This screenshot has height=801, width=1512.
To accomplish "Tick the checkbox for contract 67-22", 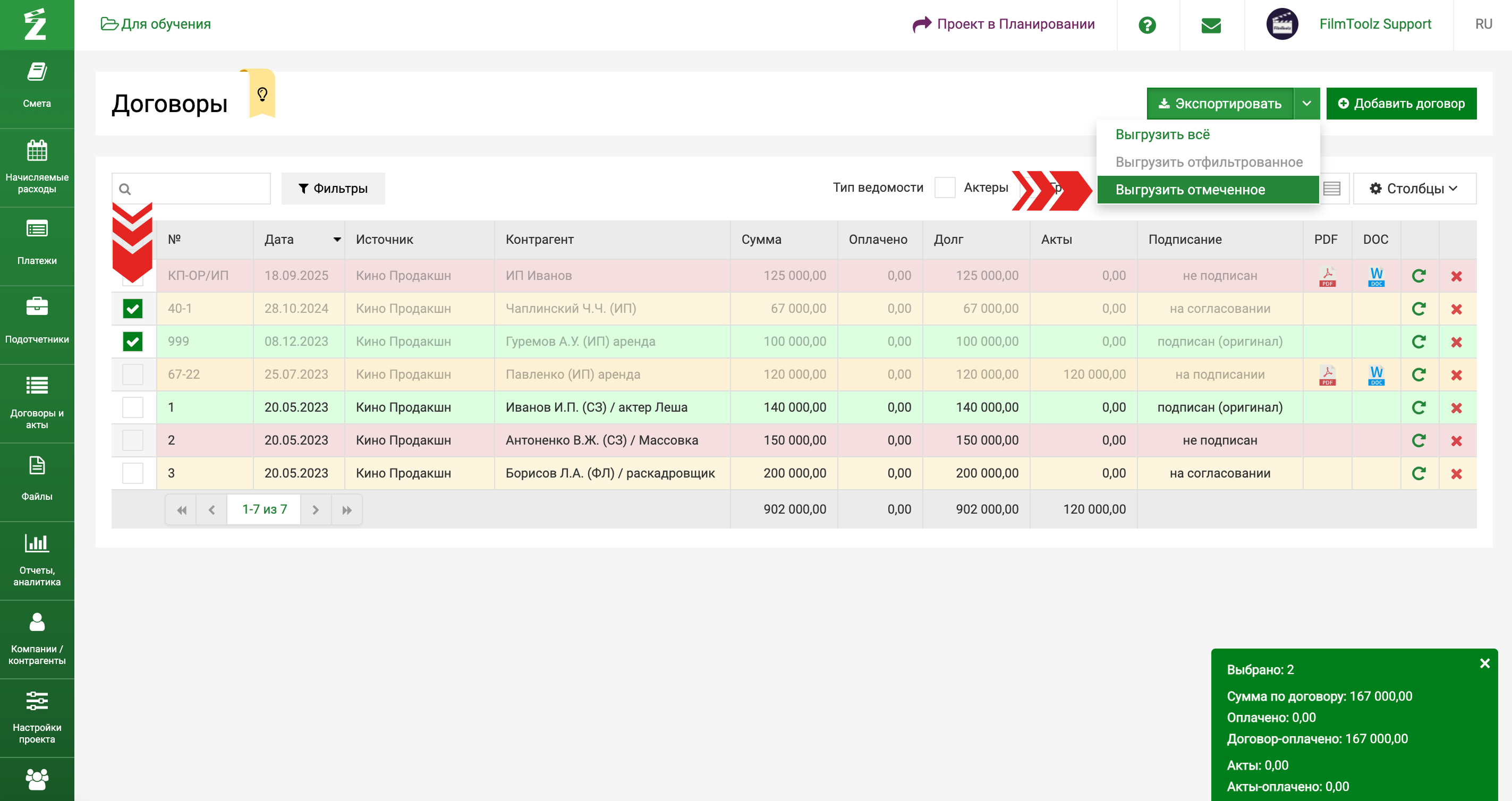I will 133,374.
